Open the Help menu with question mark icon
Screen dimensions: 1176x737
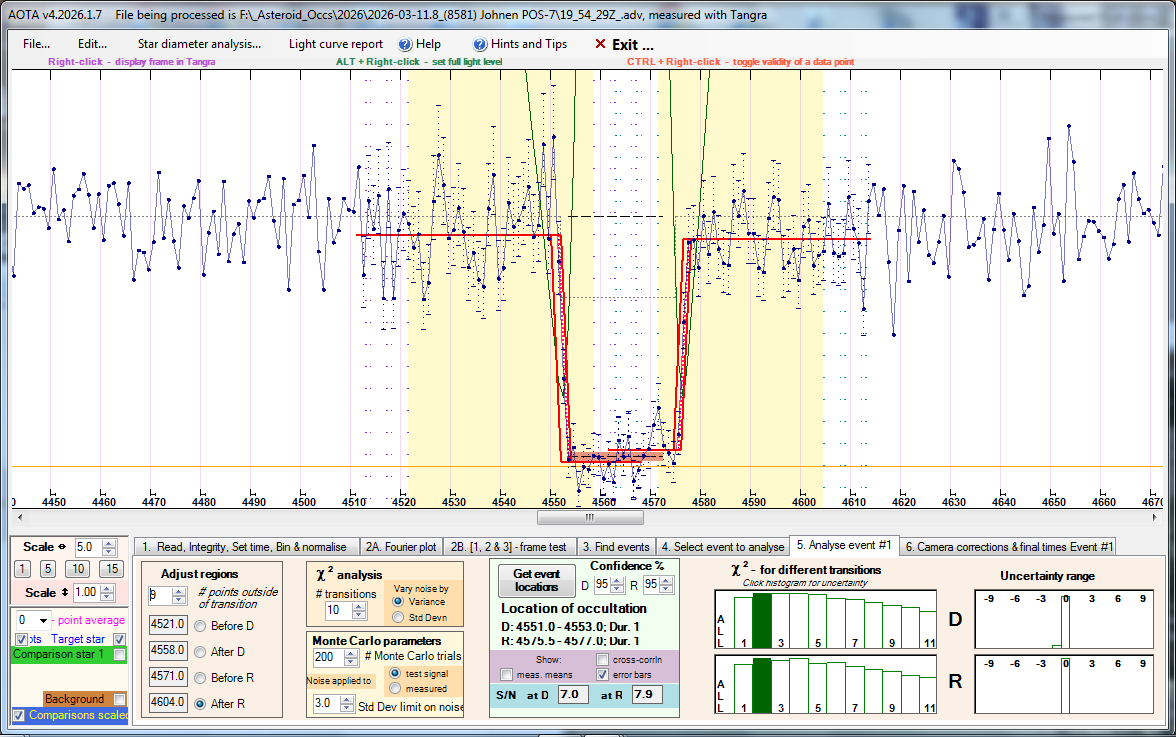point(419,44)
